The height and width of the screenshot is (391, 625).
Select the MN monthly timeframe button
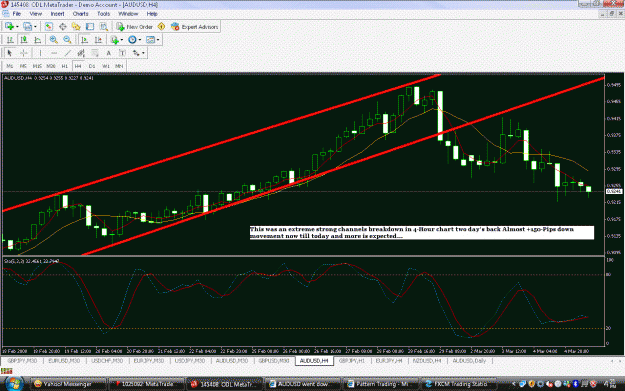[119, 66]
